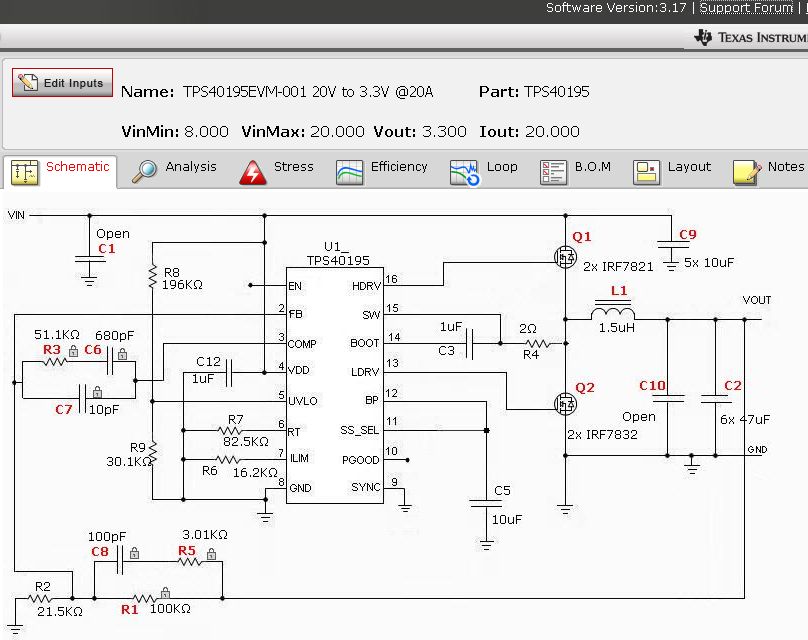Select the L1 inductor symbol
Viewport: 808px width, 640px height.
(x=612, y=310)
